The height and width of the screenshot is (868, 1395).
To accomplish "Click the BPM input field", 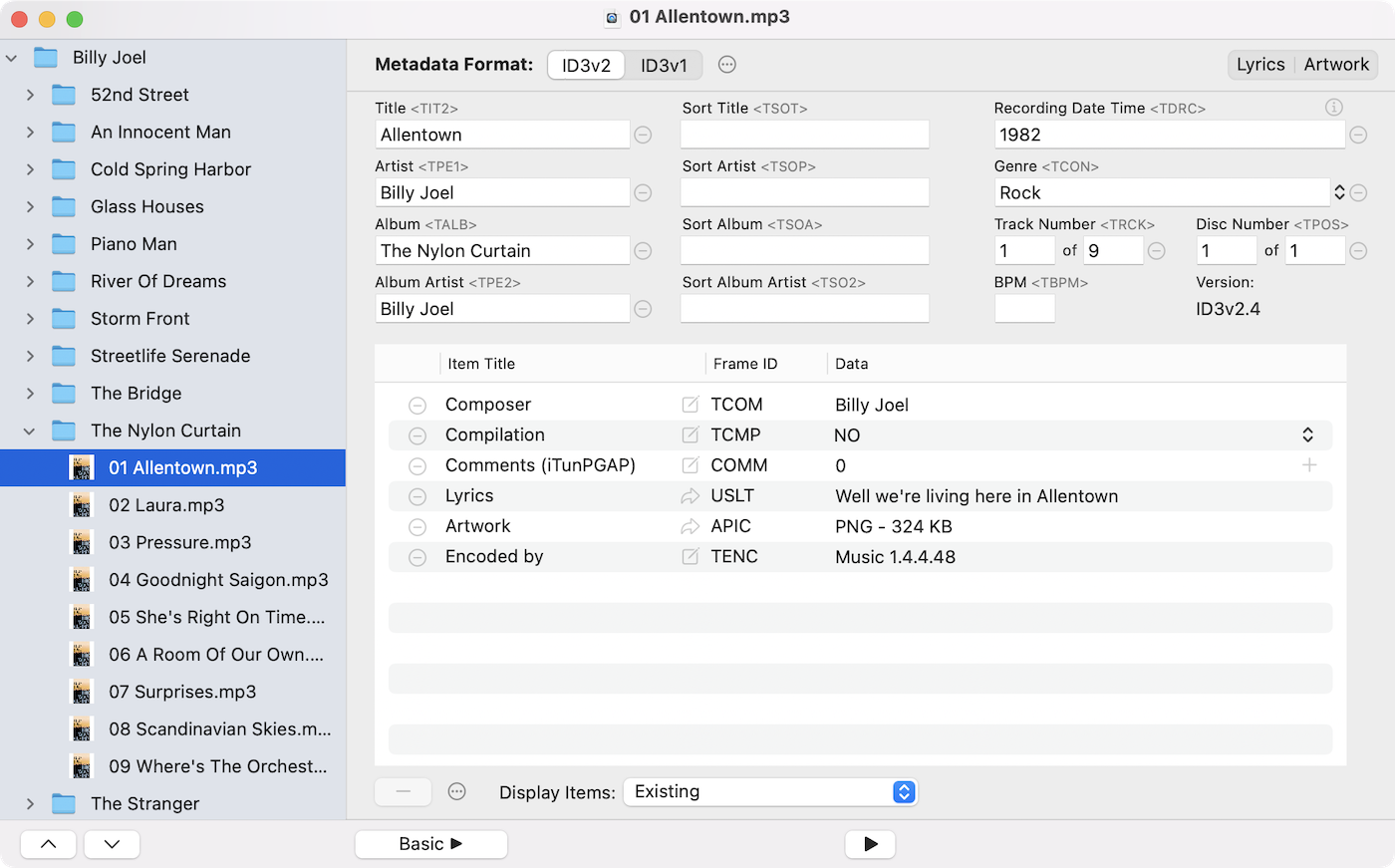I will [1024, 309].
